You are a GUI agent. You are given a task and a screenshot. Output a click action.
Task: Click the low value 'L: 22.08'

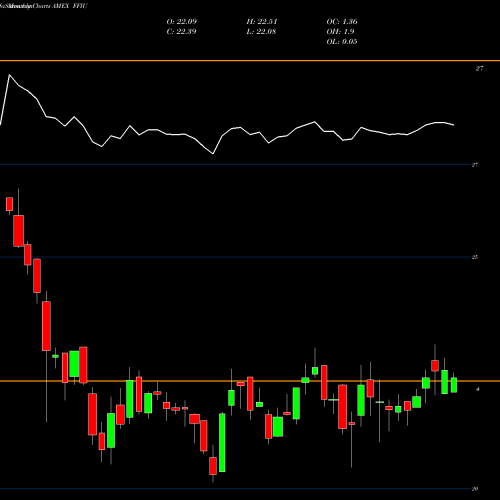[x=261, y=32]
